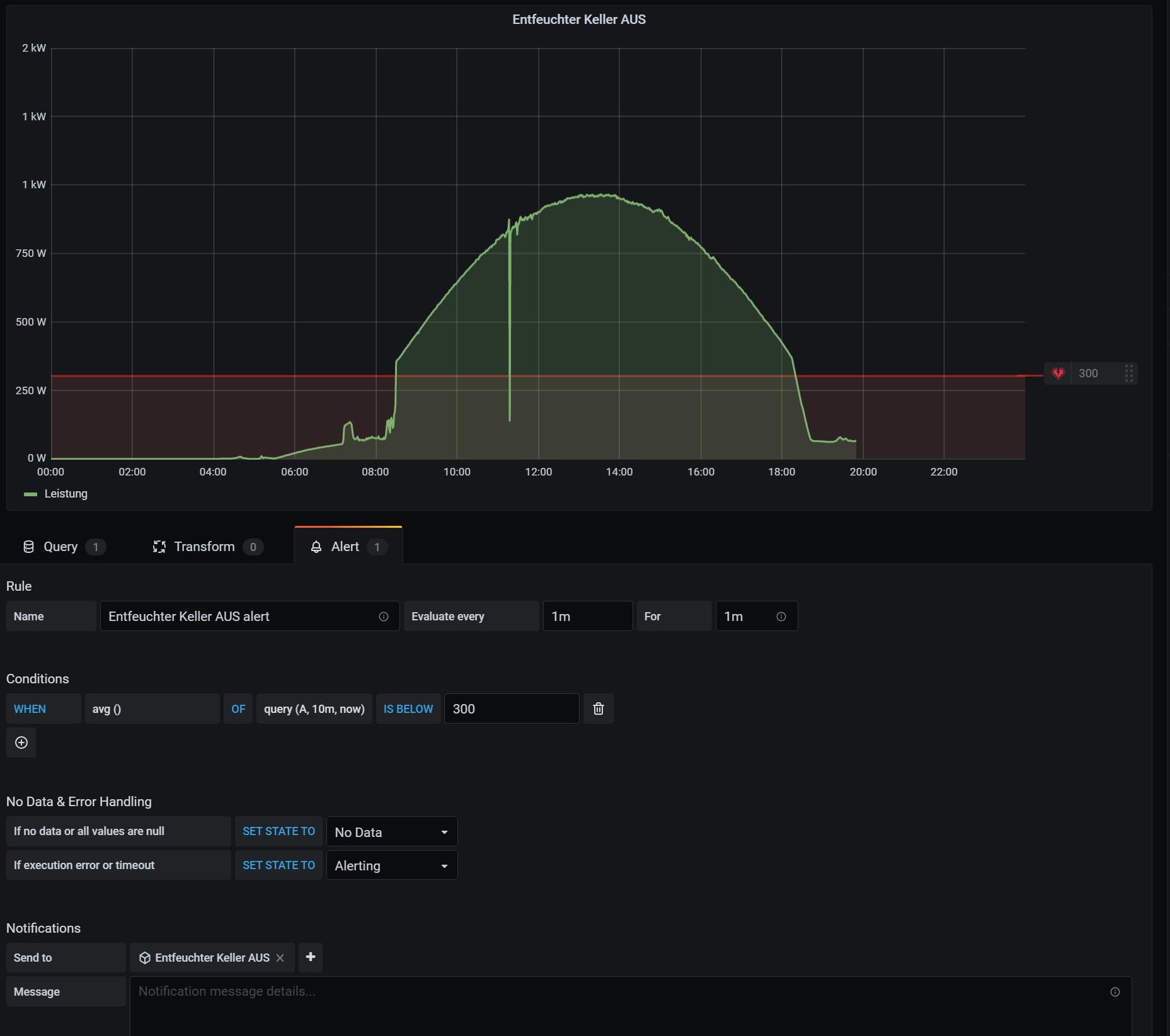1170x1036 pixels.
Task: Open the No Data state dropdown
Action: click(x=391, y=832)
